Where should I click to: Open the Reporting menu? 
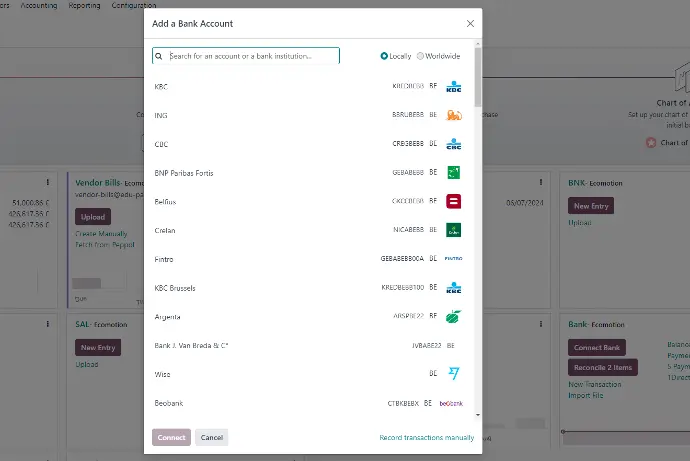[84, 5]
